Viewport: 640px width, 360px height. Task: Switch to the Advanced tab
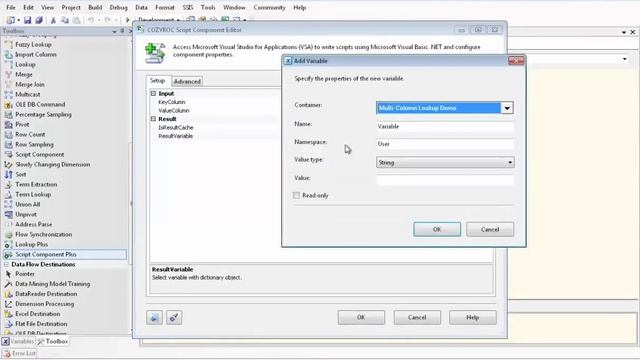click(x=187, y=81)
